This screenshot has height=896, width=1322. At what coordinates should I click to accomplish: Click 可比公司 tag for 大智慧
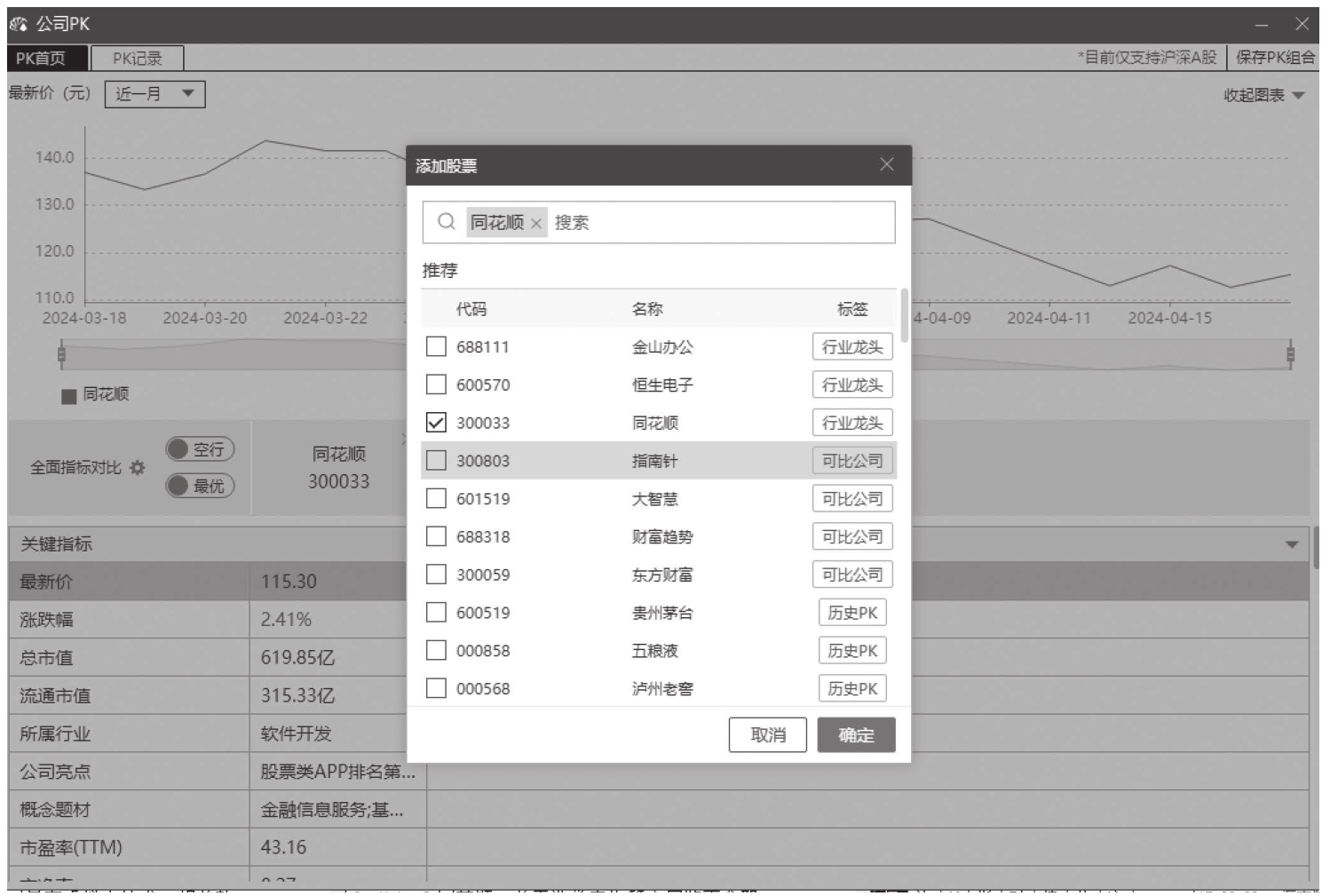point(852,498)
